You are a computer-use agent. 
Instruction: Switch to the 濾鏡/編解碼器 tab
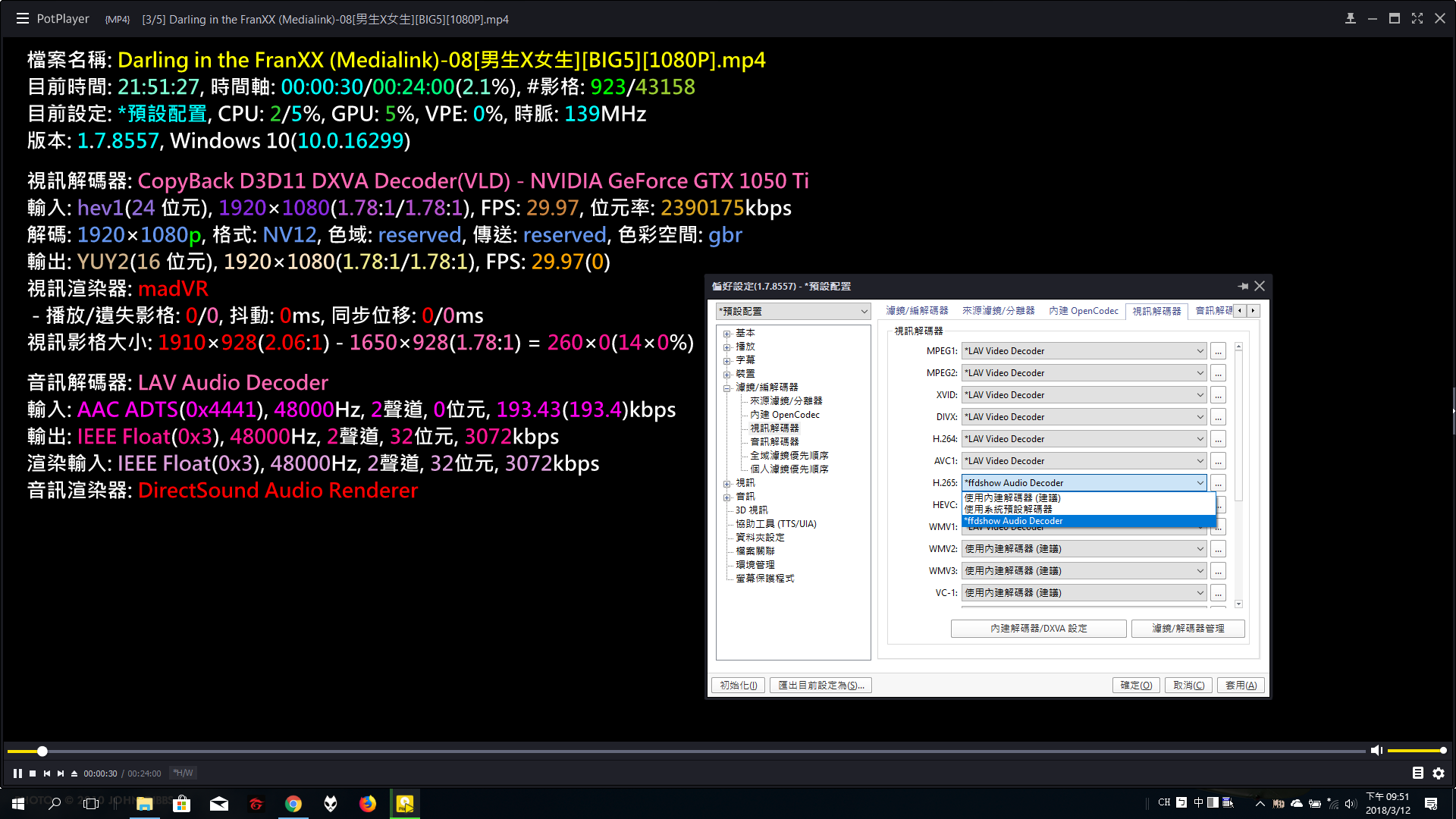[x=917, y=311]
